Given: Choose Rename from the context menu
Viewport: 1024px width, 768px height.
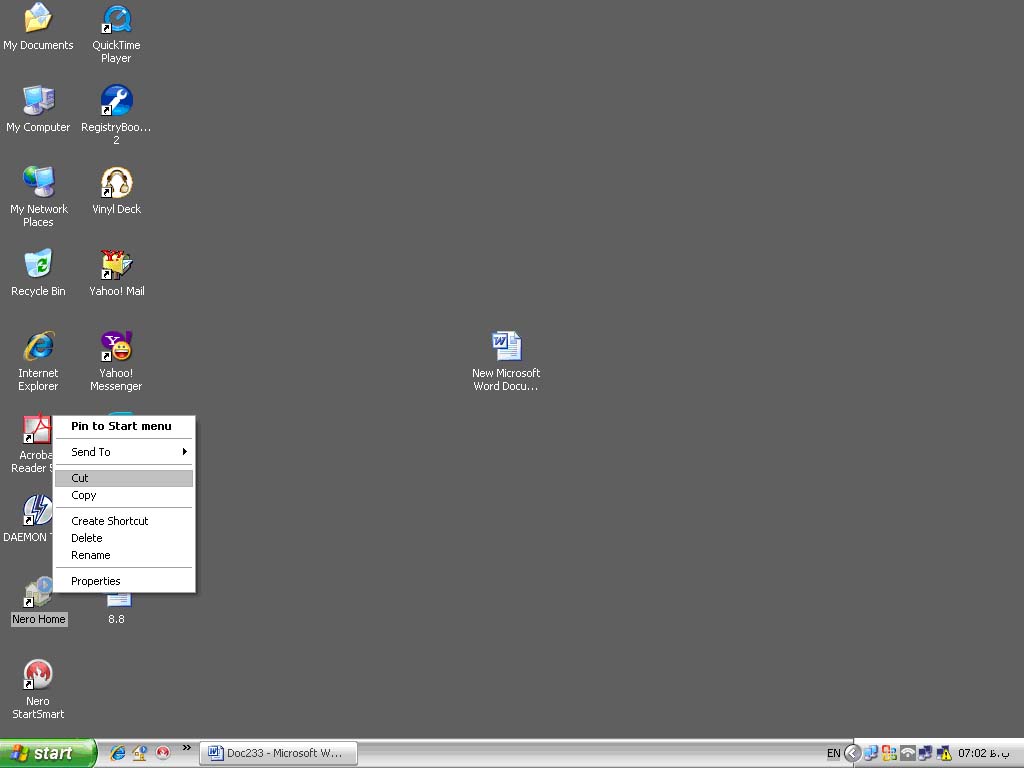Looking at the screenshot, I should click(x=124, y=555).
